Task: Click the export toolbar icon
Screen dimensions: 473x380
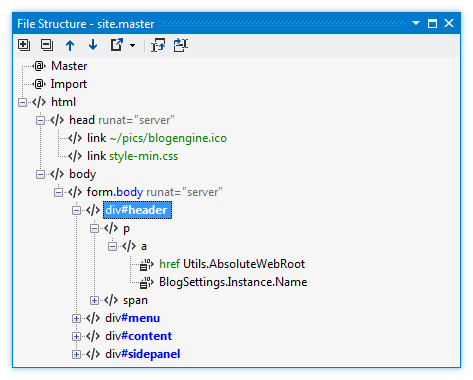Action: tap(117, 45)
